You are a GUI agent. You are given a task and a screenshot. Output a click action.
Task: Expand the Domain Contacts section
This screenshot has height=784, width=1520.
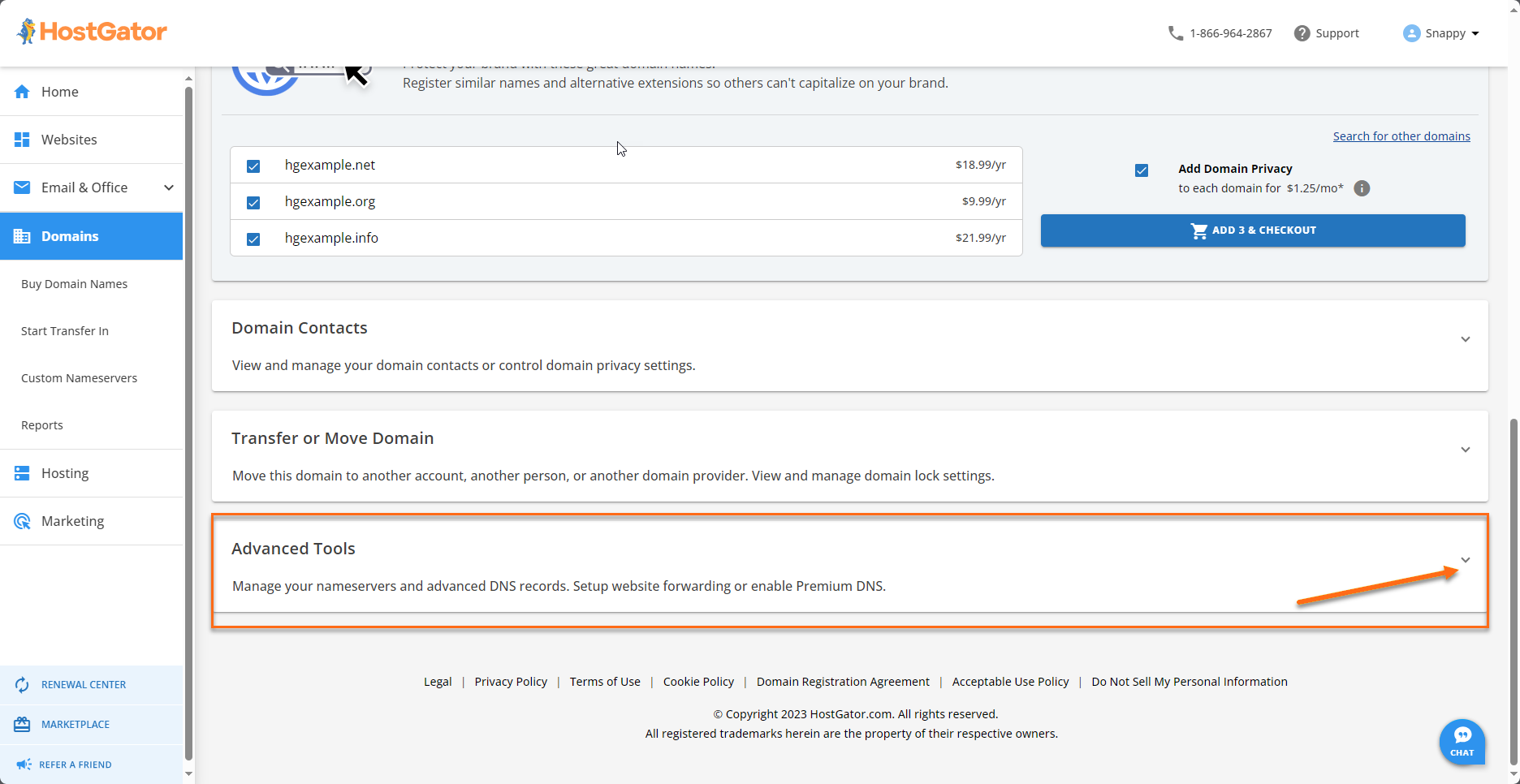point(1466,339)
